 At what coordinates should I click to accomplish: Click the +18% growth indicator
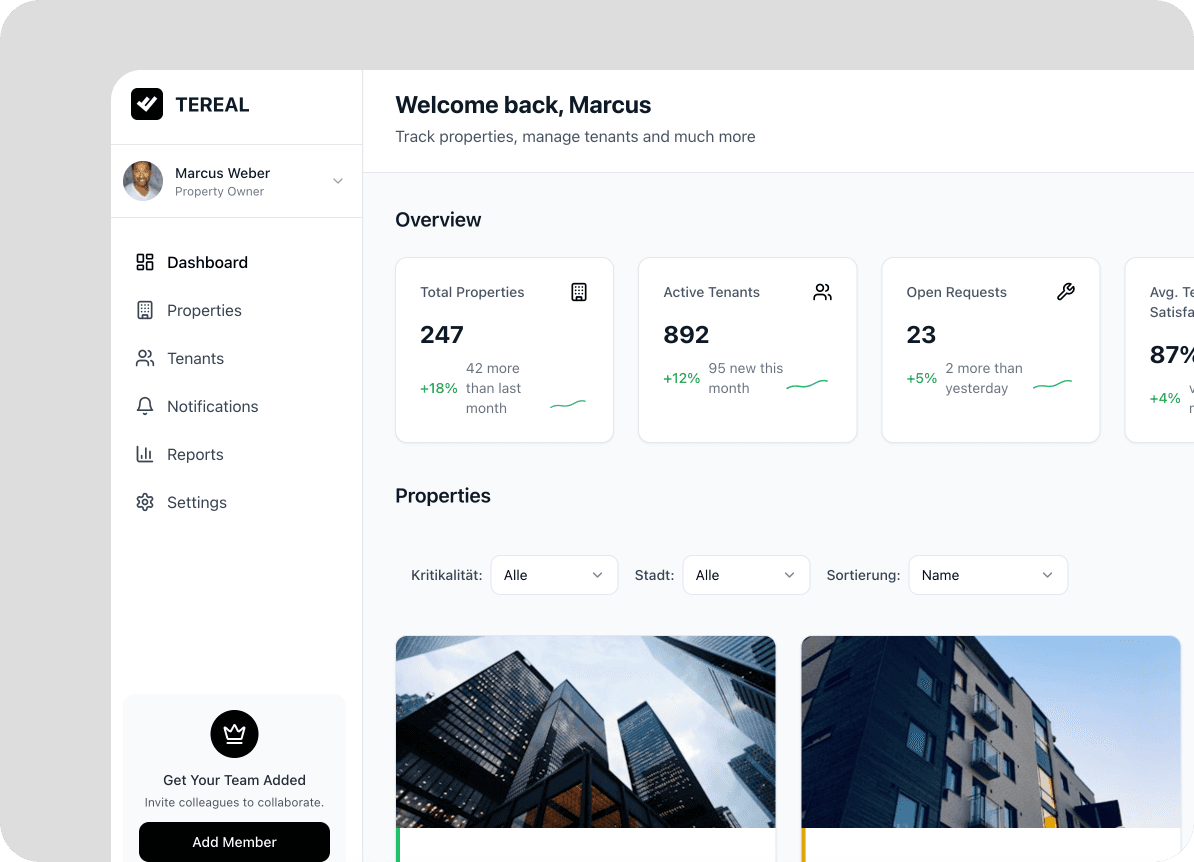(439, 388)
